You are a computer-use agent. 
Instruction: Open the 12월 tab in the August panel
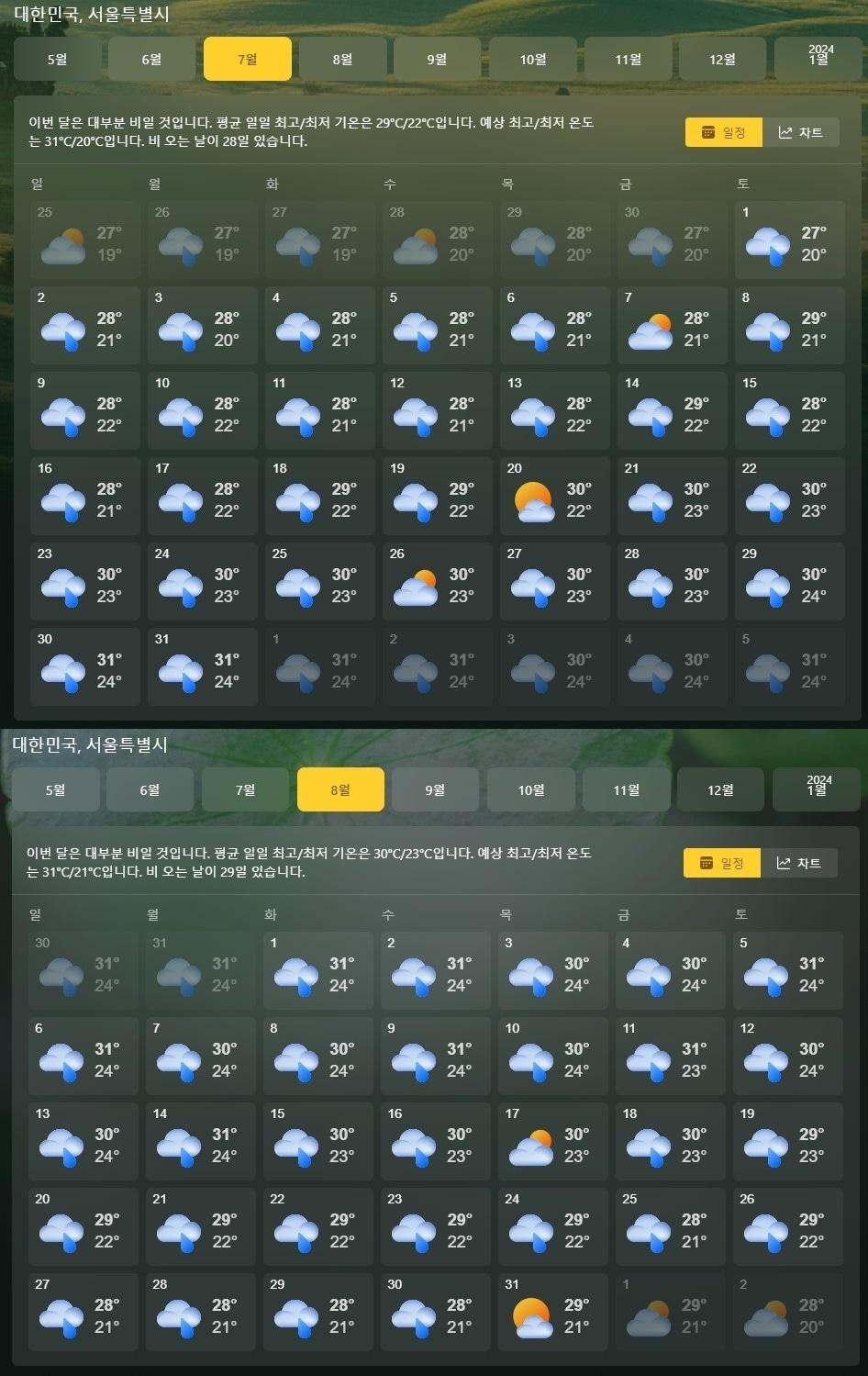pyautogui.click(x=720, y=790)
